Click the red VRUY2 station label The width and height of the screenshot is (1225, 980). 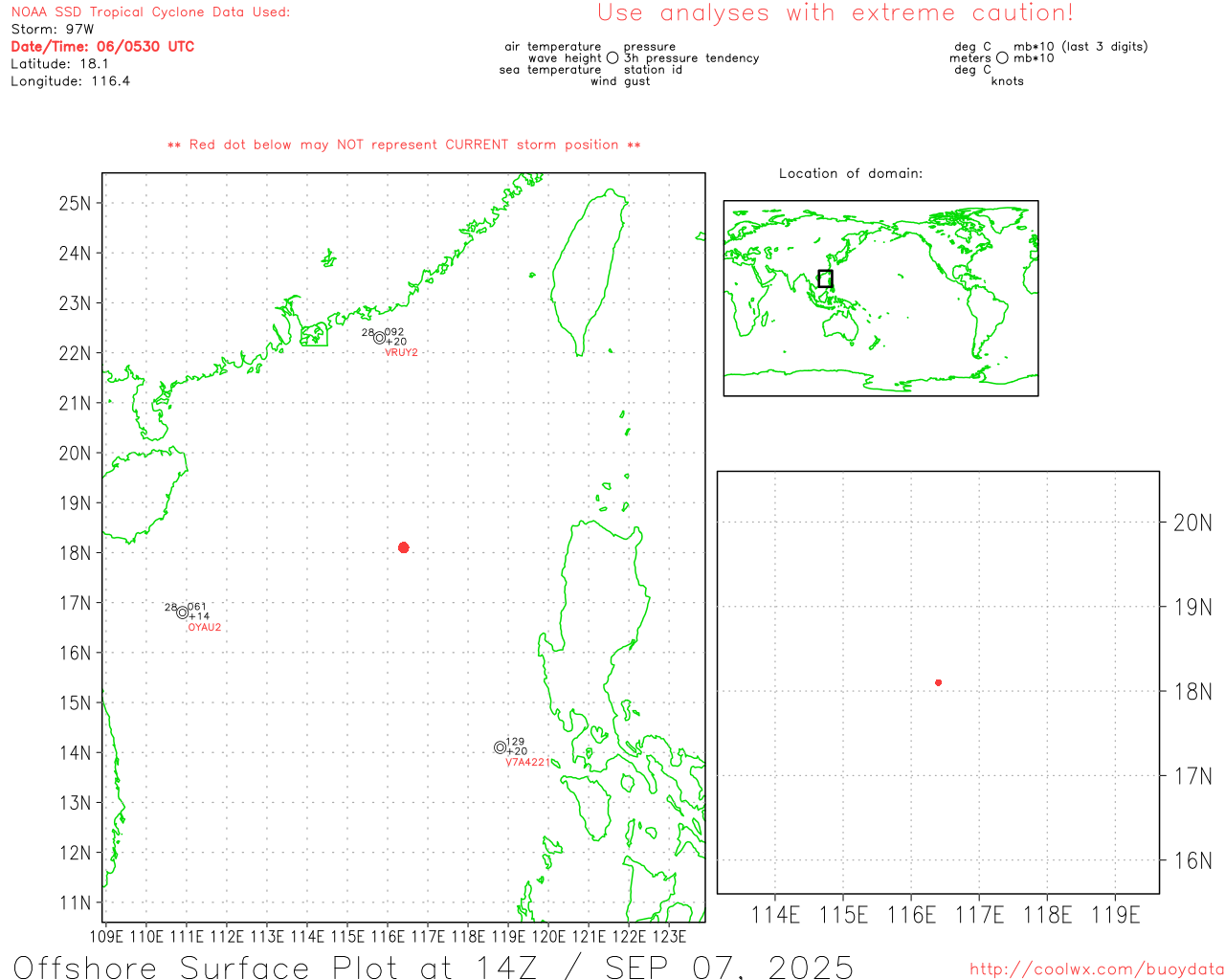click(x=401, y=353)
